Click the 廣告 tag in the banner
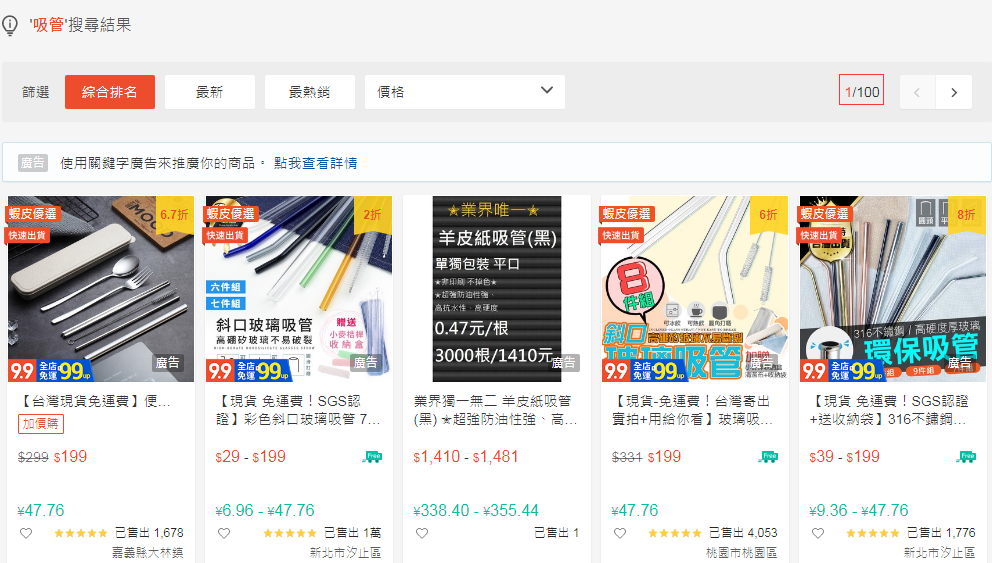 pyautogui.click(x=33, y=163)
